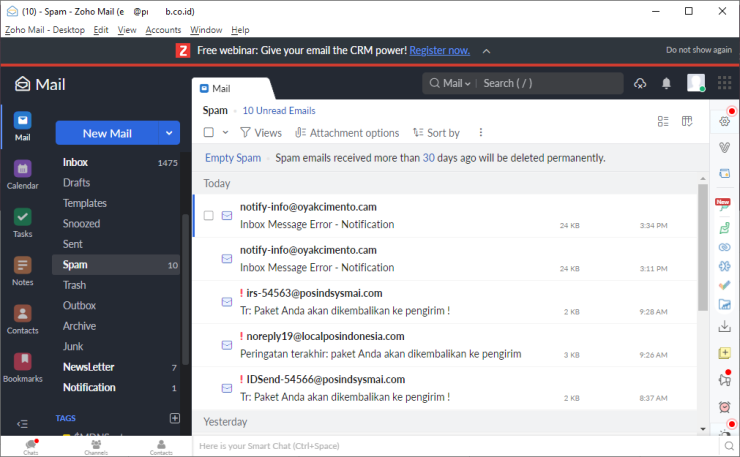
Task: Open the settings gear in right panel
Action: 724,121
